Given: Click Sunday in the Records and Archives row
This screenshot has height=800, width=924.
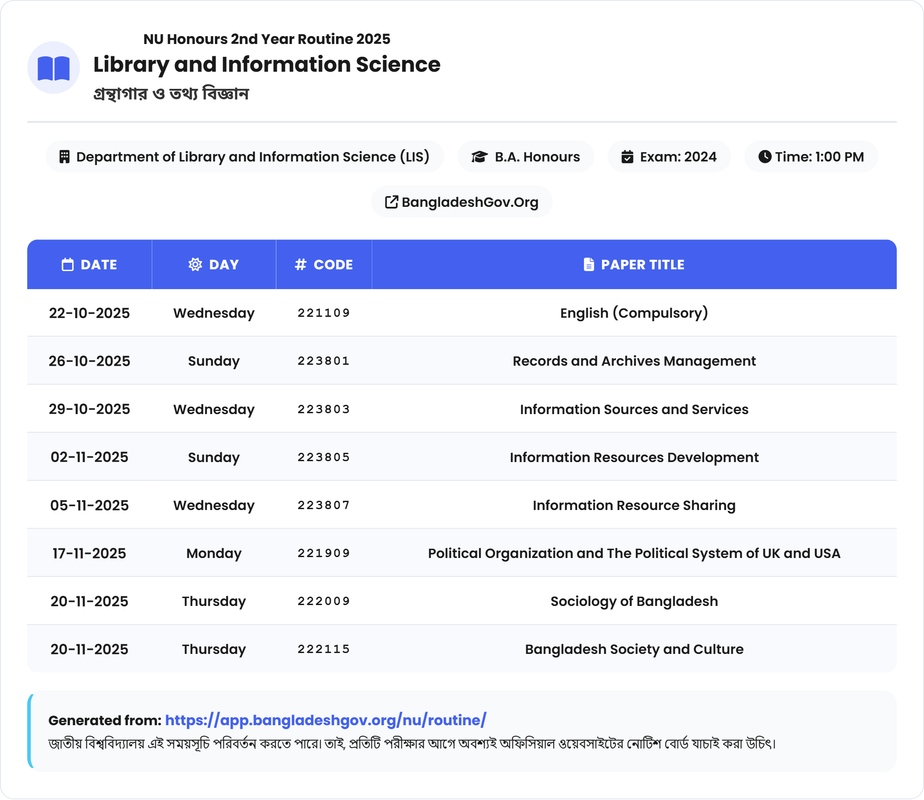Looking at the screenshot, I should coord(214,362).
